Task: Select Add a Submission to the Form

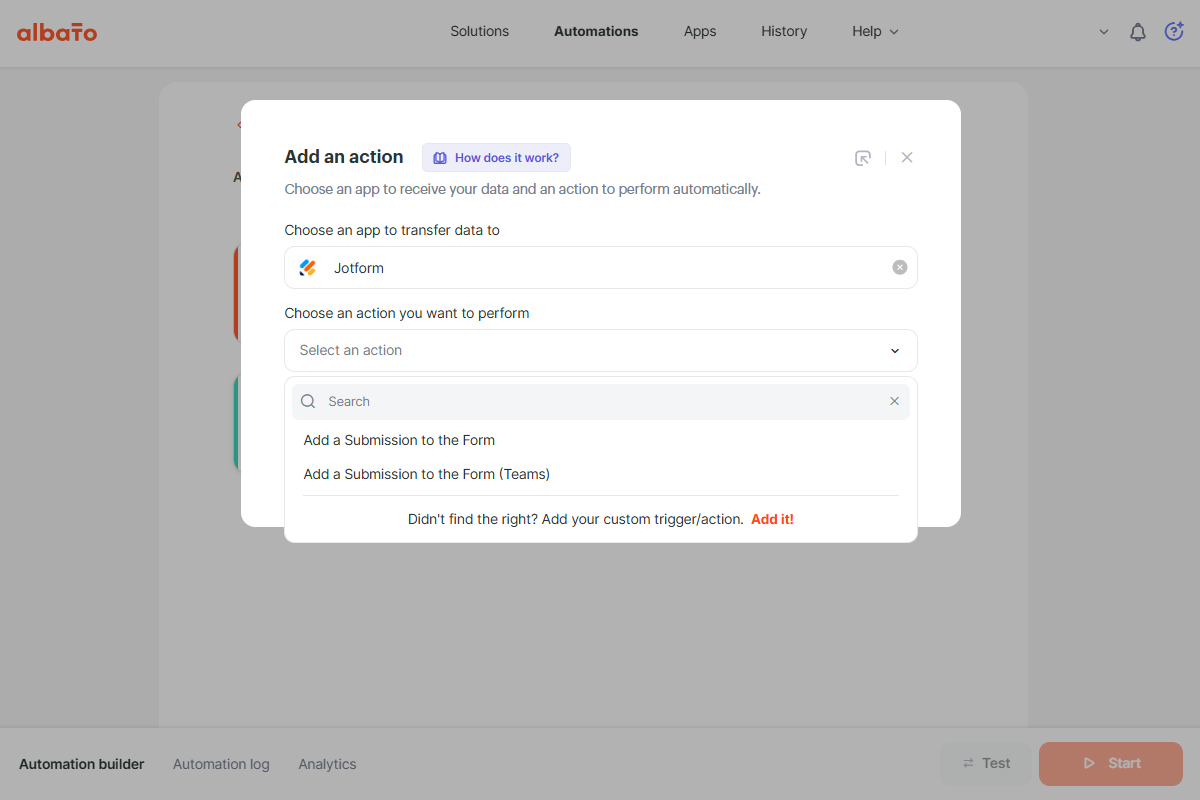Action: (399, 440)
